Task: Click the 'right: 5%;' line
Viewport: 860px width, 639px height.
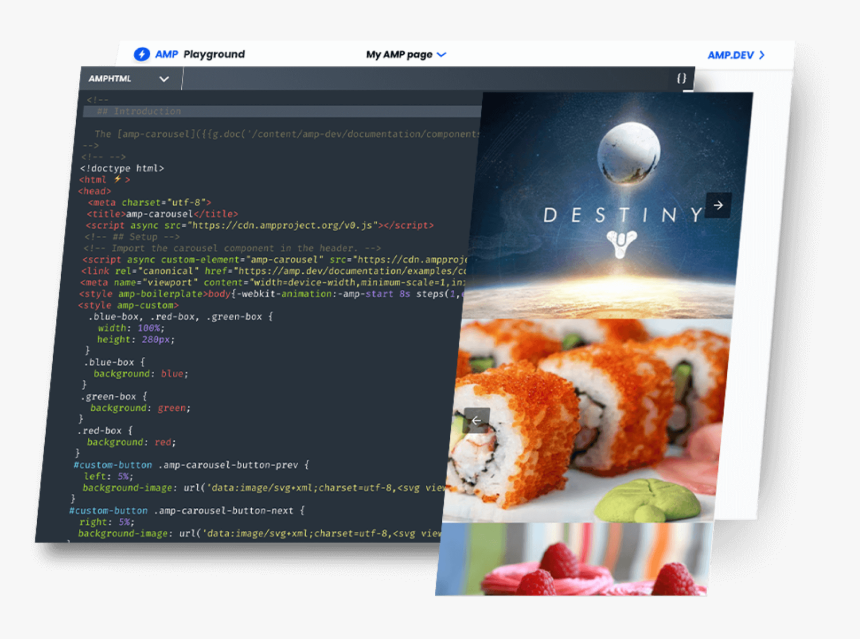Action: 107,522
